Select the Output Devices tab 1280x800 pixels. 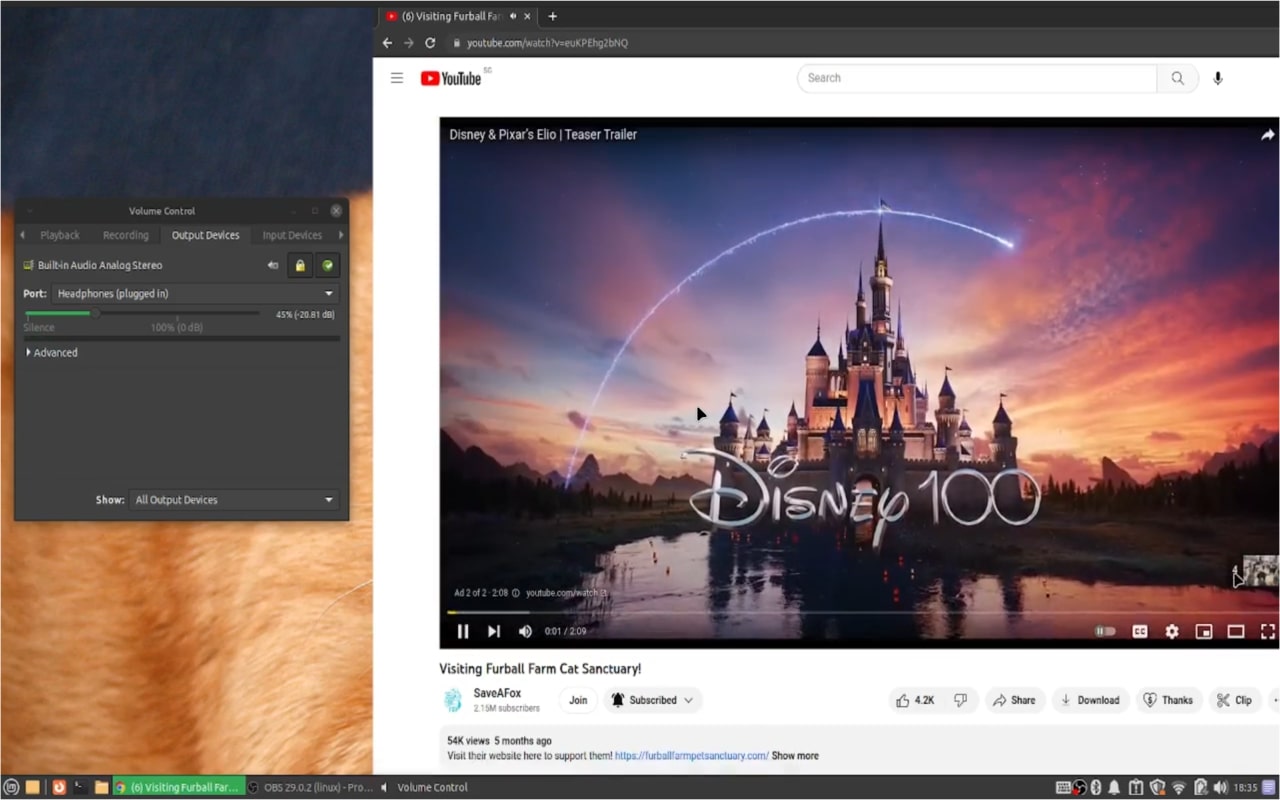(x=205, y=235)
